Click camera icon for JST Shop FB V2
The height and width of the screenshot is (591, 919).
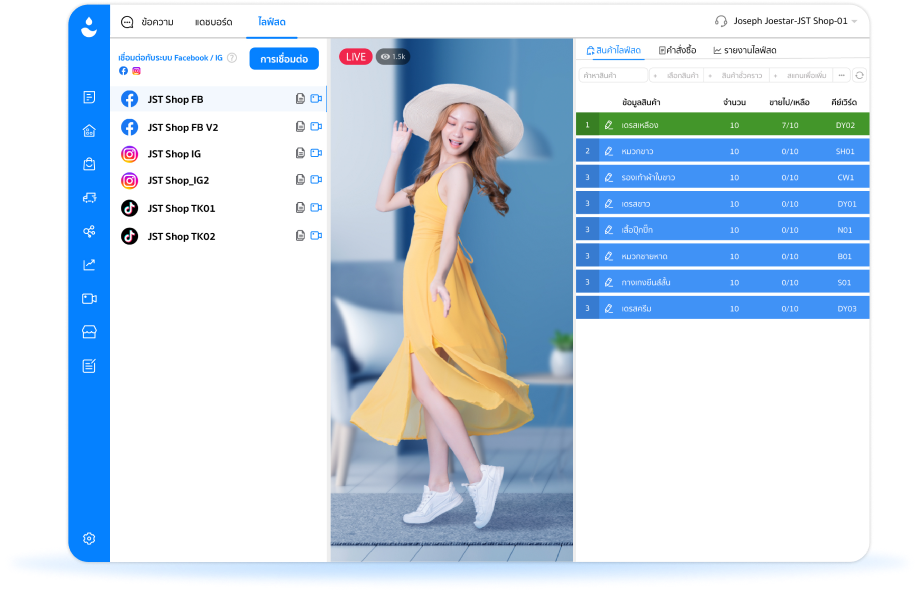(316, 126)
